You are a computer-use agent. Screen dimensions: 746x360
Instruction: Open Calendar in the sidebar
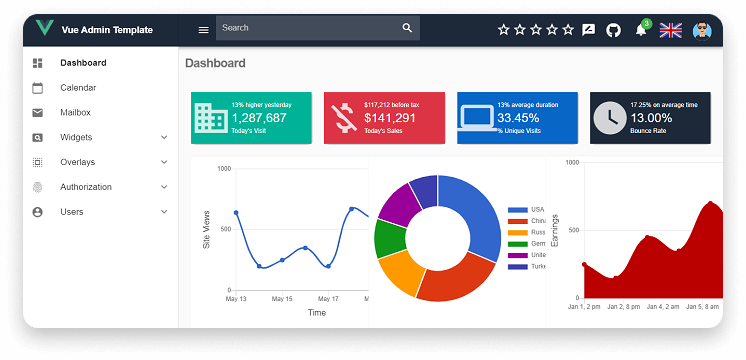click(x=78, y=88)
